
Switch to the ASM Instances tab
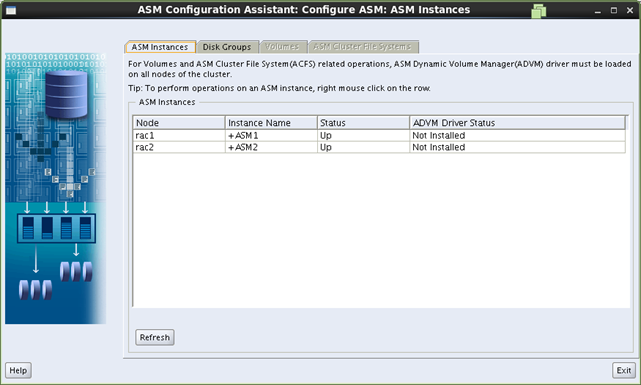click(160, 47)
